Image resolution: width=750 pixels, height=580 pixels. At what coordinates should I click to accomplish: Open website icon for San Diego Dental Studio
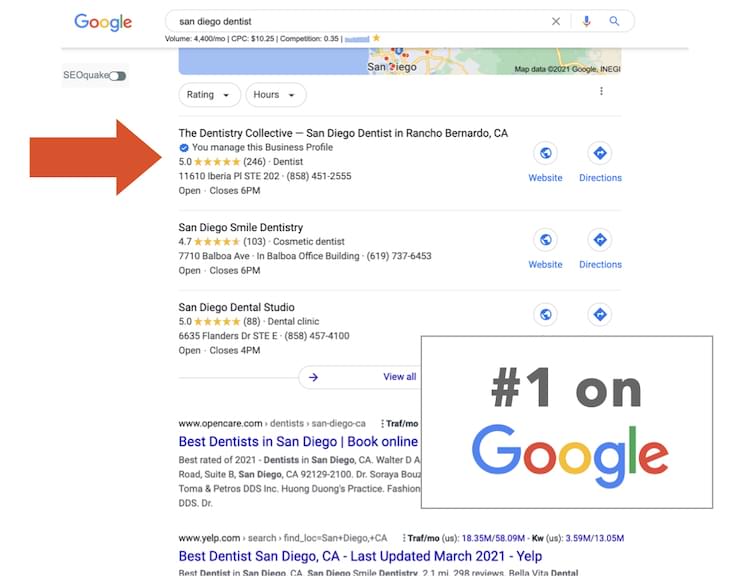point(545,314)
